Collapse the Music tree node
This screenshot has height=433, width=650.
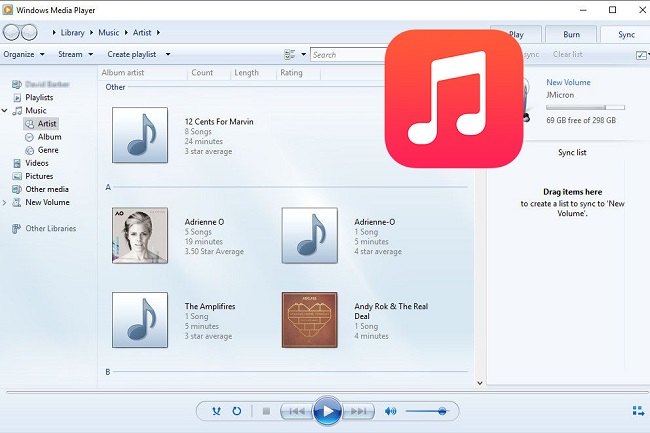pyautogui.click(x=5, y=111)
